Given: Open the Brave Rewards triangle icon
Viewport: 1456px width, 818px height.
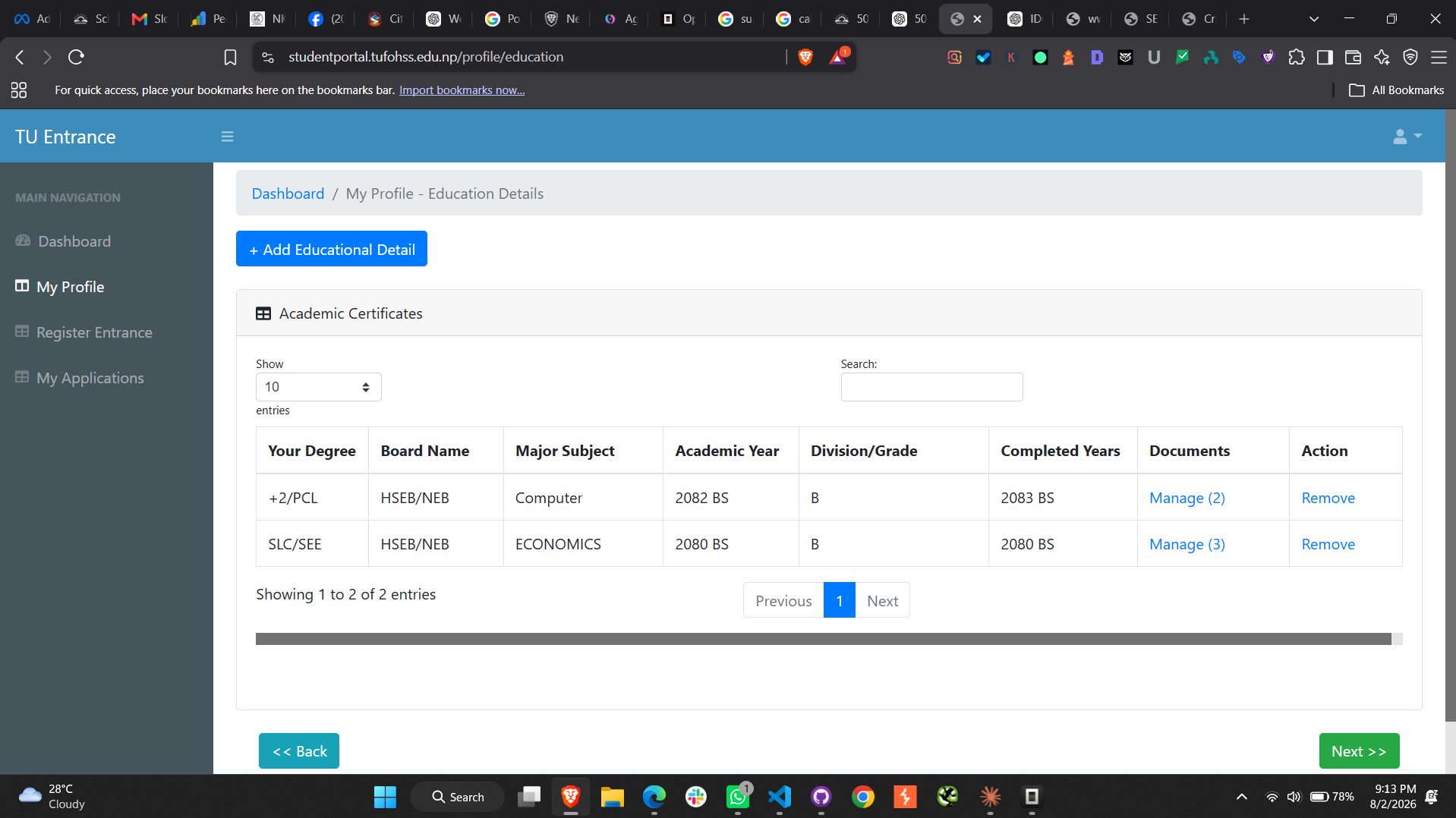Looking at the screenshot, I should (838, 57).
